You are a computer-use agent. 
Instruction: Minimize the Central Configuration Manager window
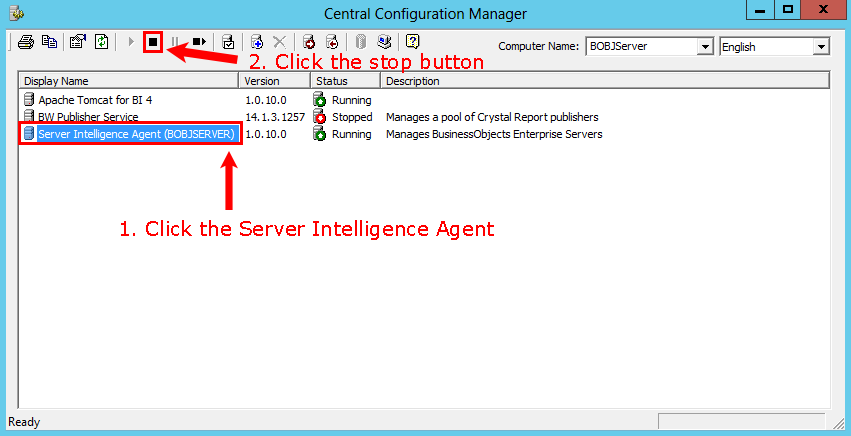point(760,10)
